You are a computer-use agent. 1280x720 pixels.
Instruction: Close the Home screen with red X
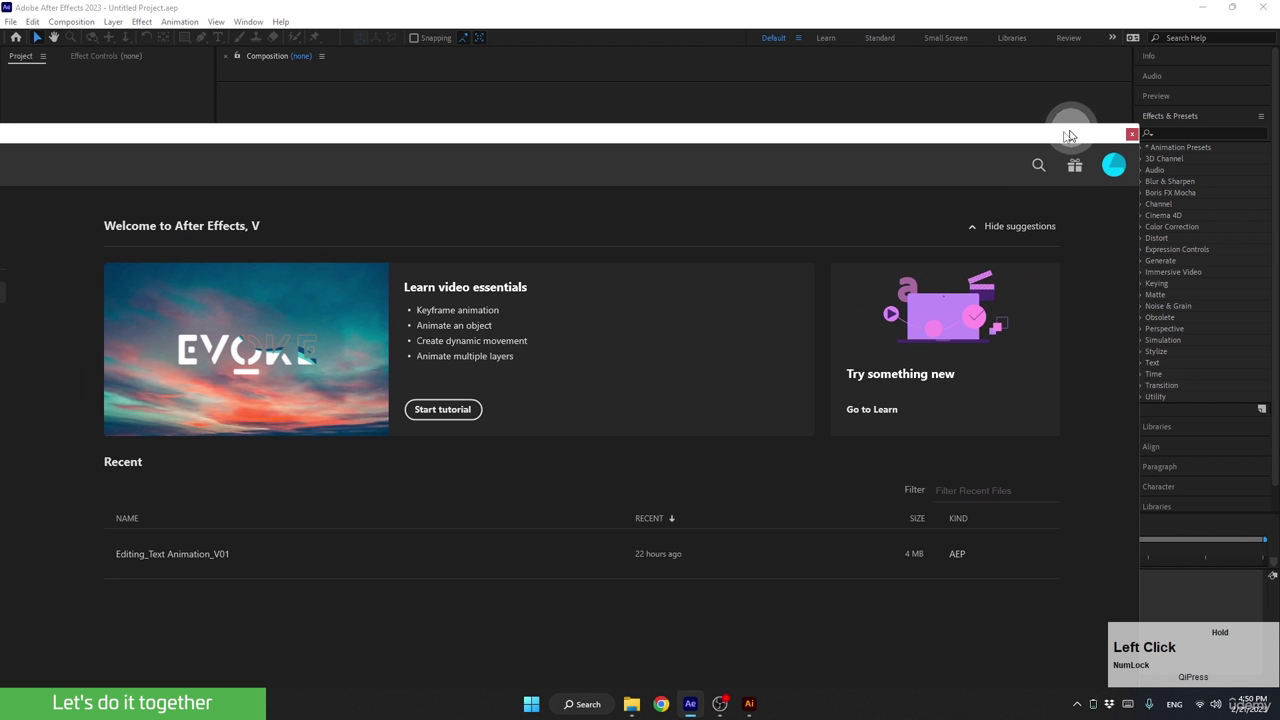tap(1132, 134)
